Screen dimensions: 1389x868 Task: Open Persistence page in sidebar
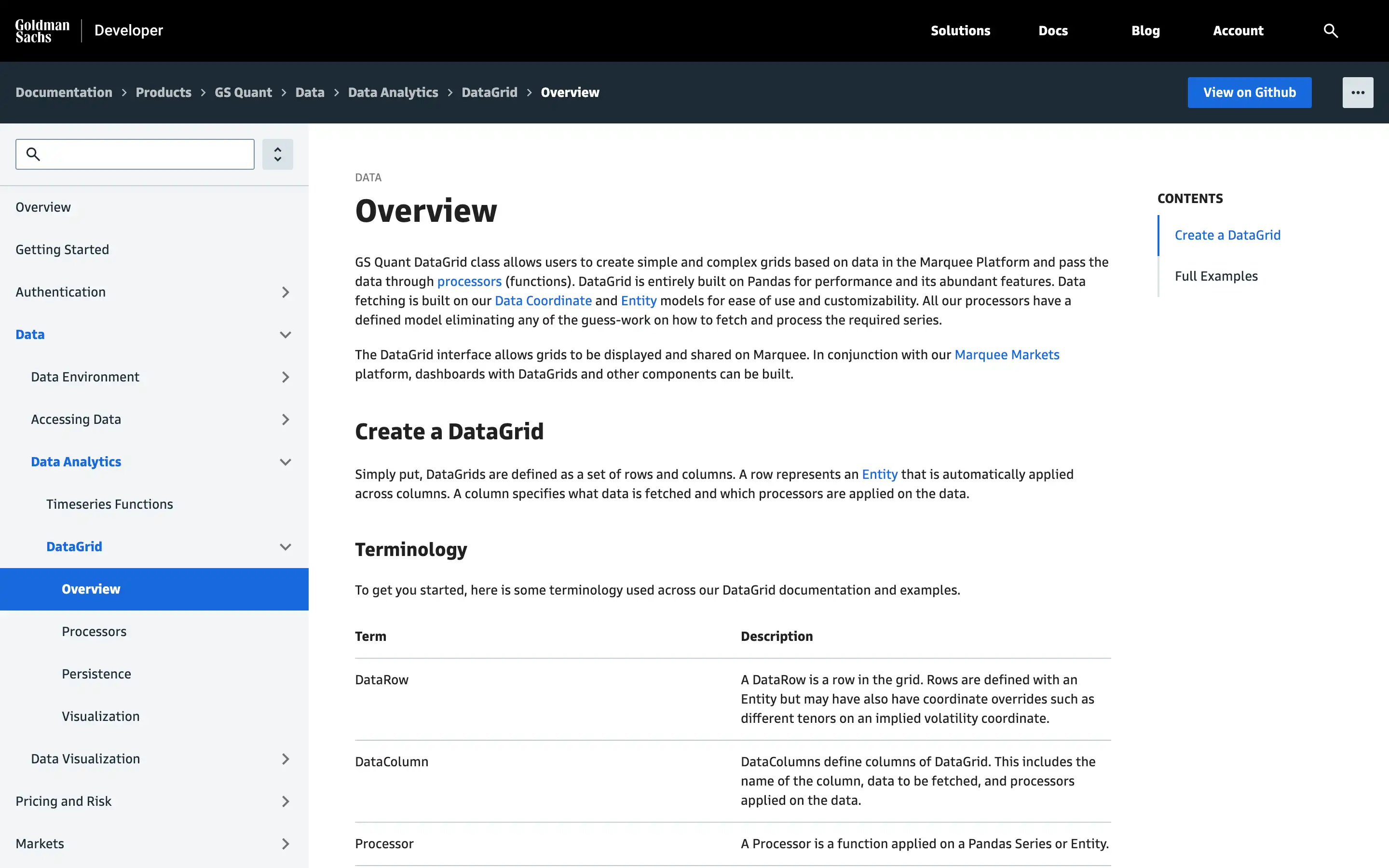96,674
